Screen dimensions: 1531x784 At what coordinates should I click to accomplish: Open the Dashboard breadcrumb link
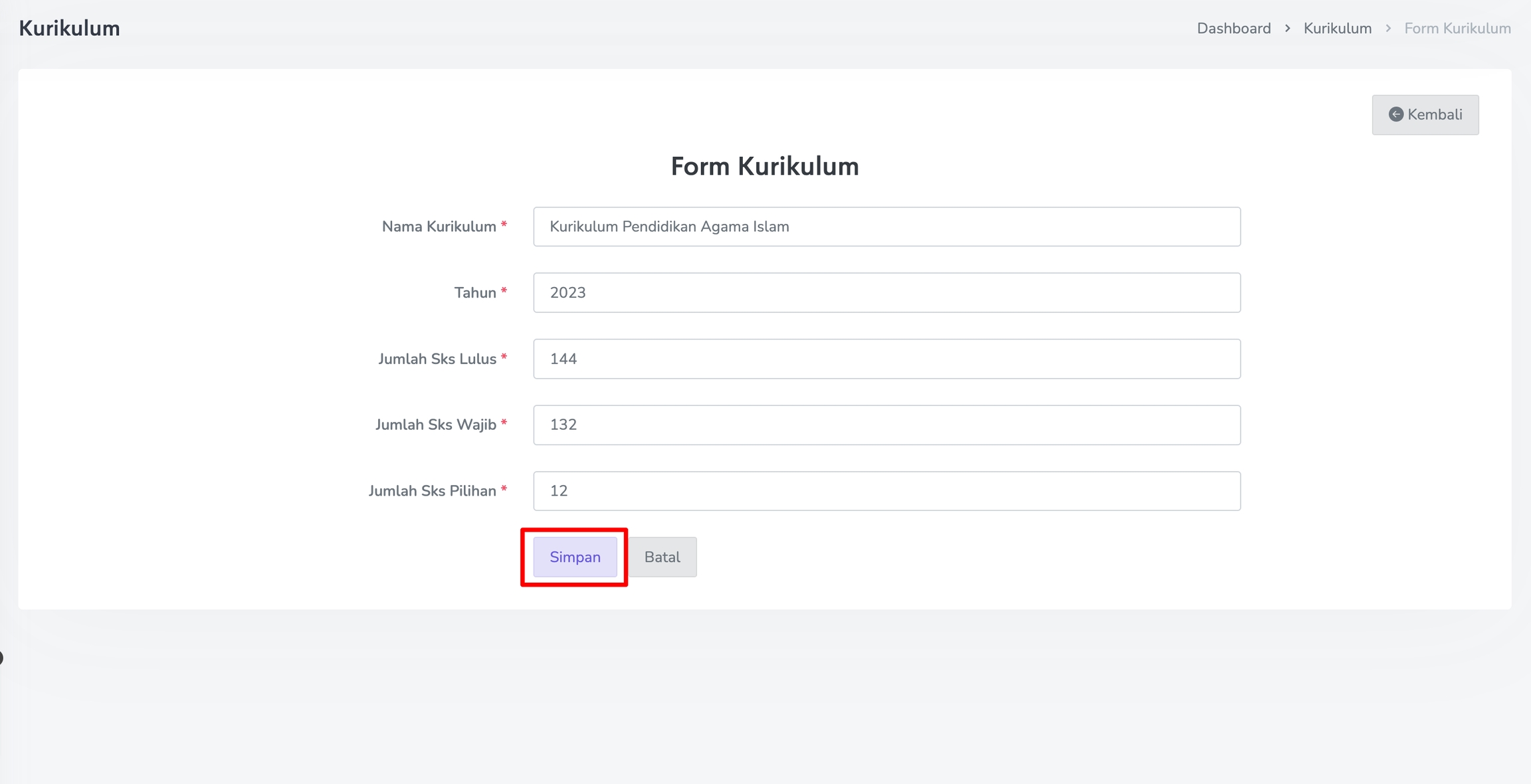(1233, 29)
